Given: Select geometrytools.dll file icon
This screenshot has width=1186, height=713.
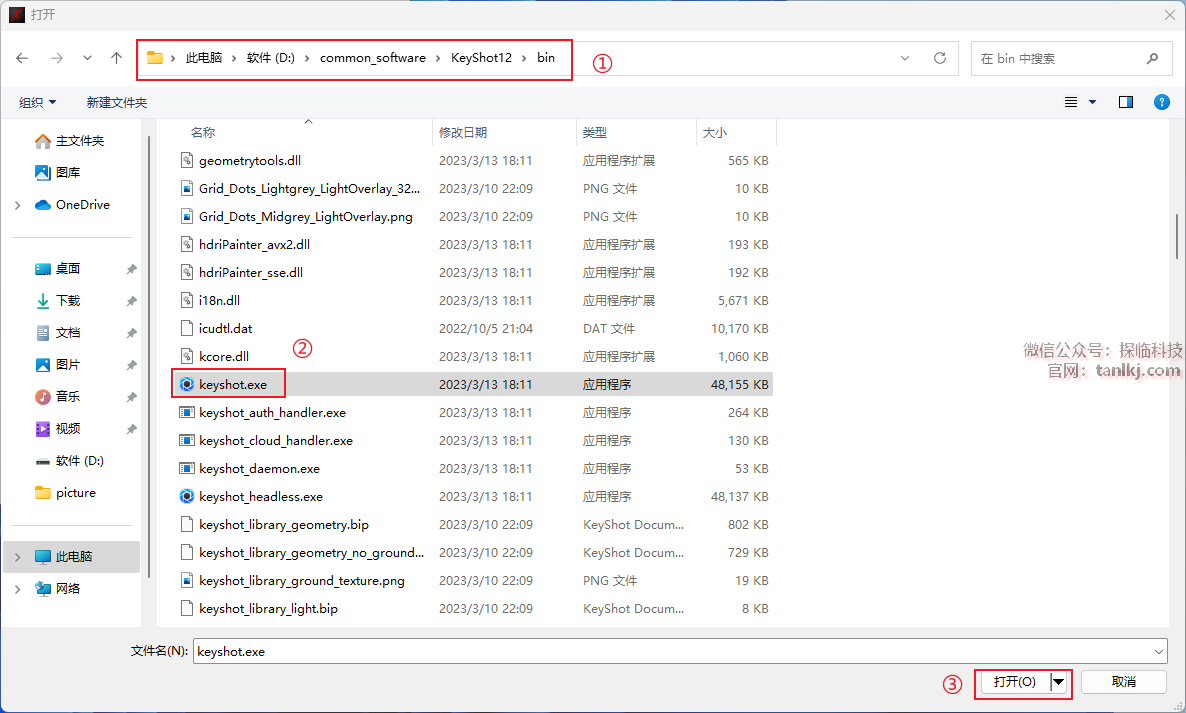Looking at the screenshot, I should click(187, 160).
